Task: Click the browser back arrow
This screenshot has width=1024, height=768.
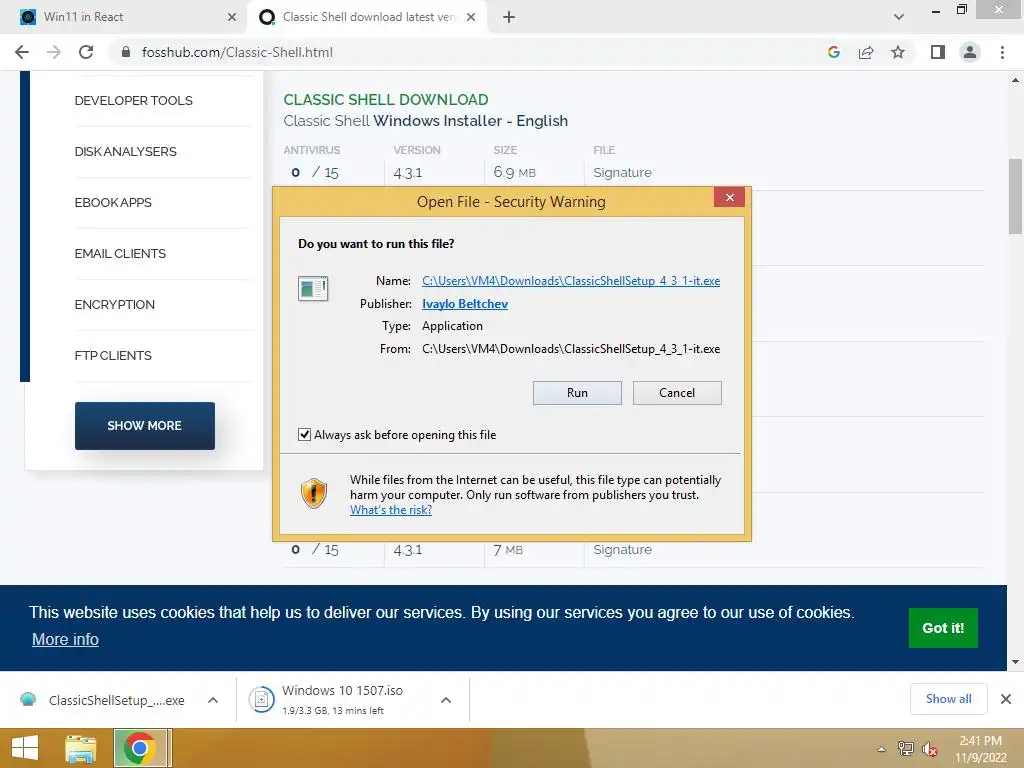Action: click(22, 52)
